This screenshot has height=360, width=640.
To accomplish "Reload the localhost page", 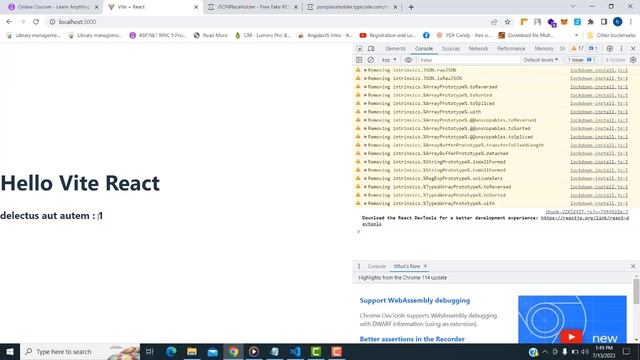I will point(36,22).
